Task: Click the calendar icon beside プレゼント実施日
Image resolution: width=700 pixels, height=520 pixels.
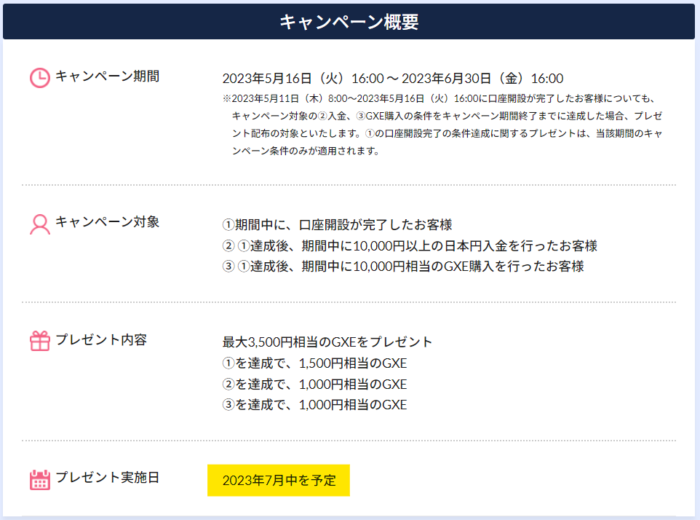Action: click(40, 480)
